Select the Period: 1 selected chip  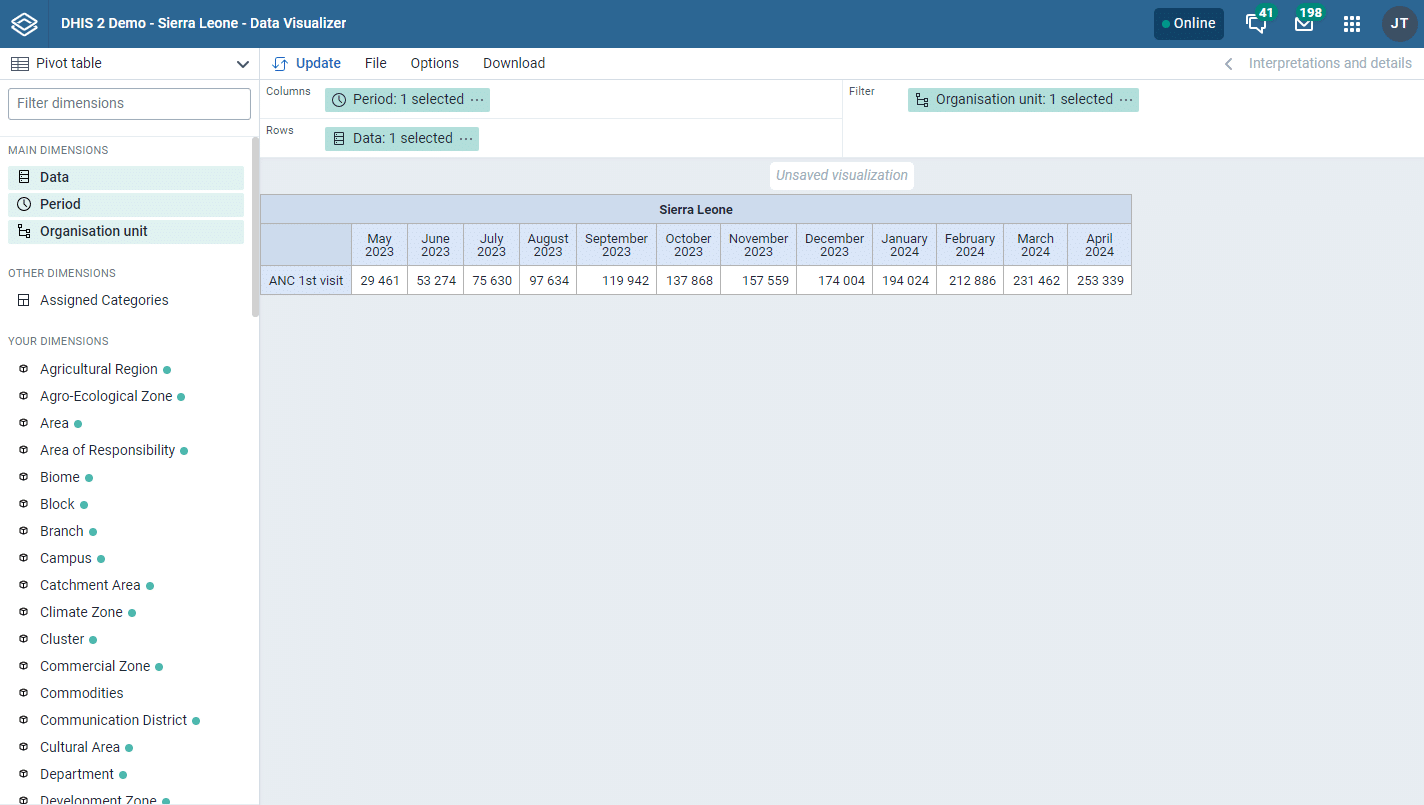(x=407, y=100)
